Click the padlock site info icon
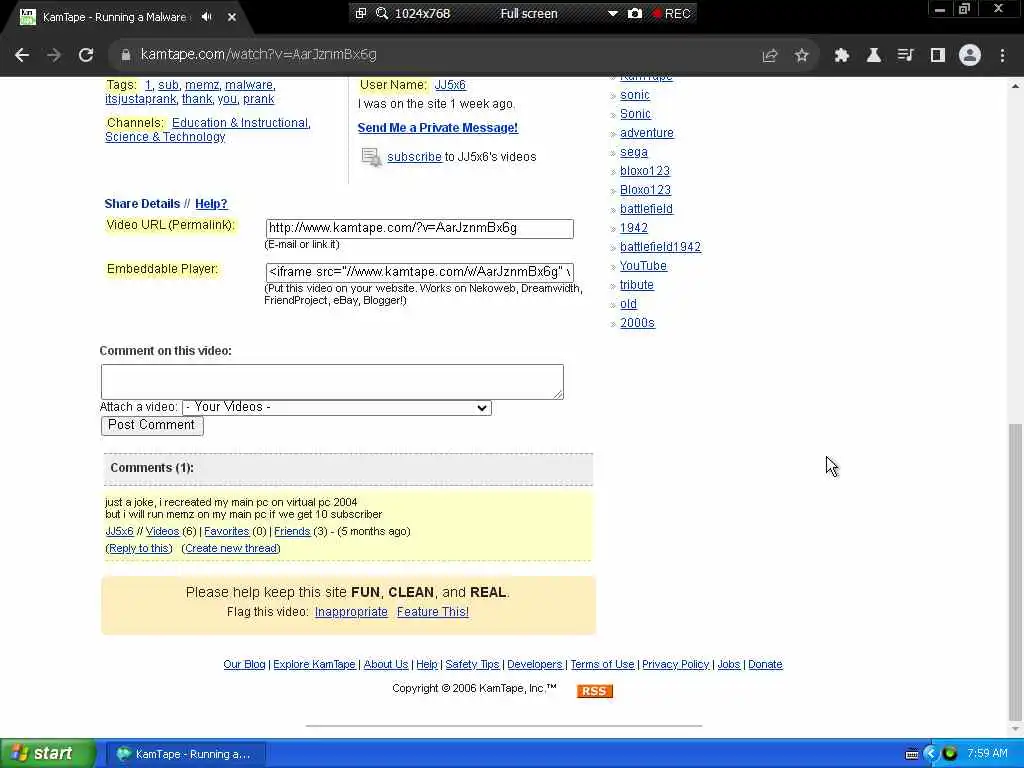 125,55
